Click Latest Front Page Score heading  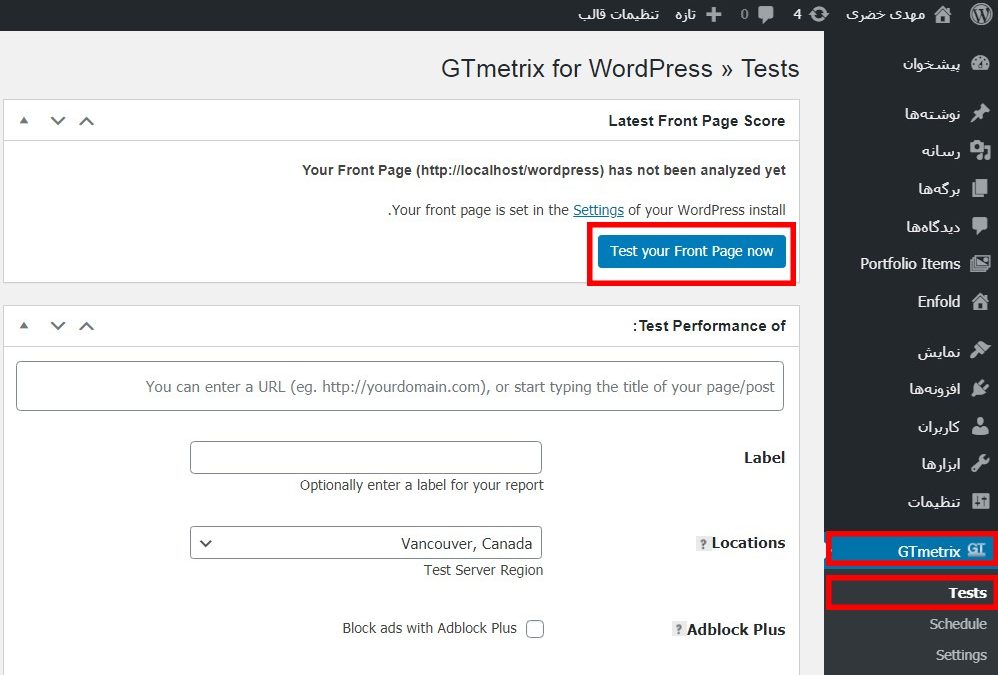click(x=696, y=121)
